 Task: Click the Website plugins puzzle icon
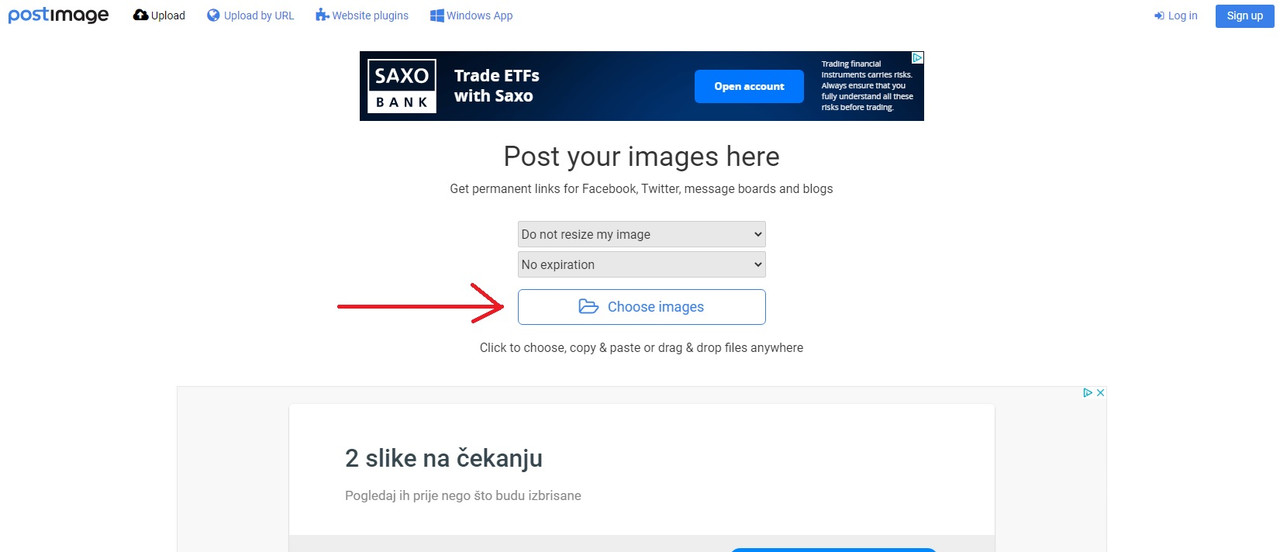pos(322,15)
